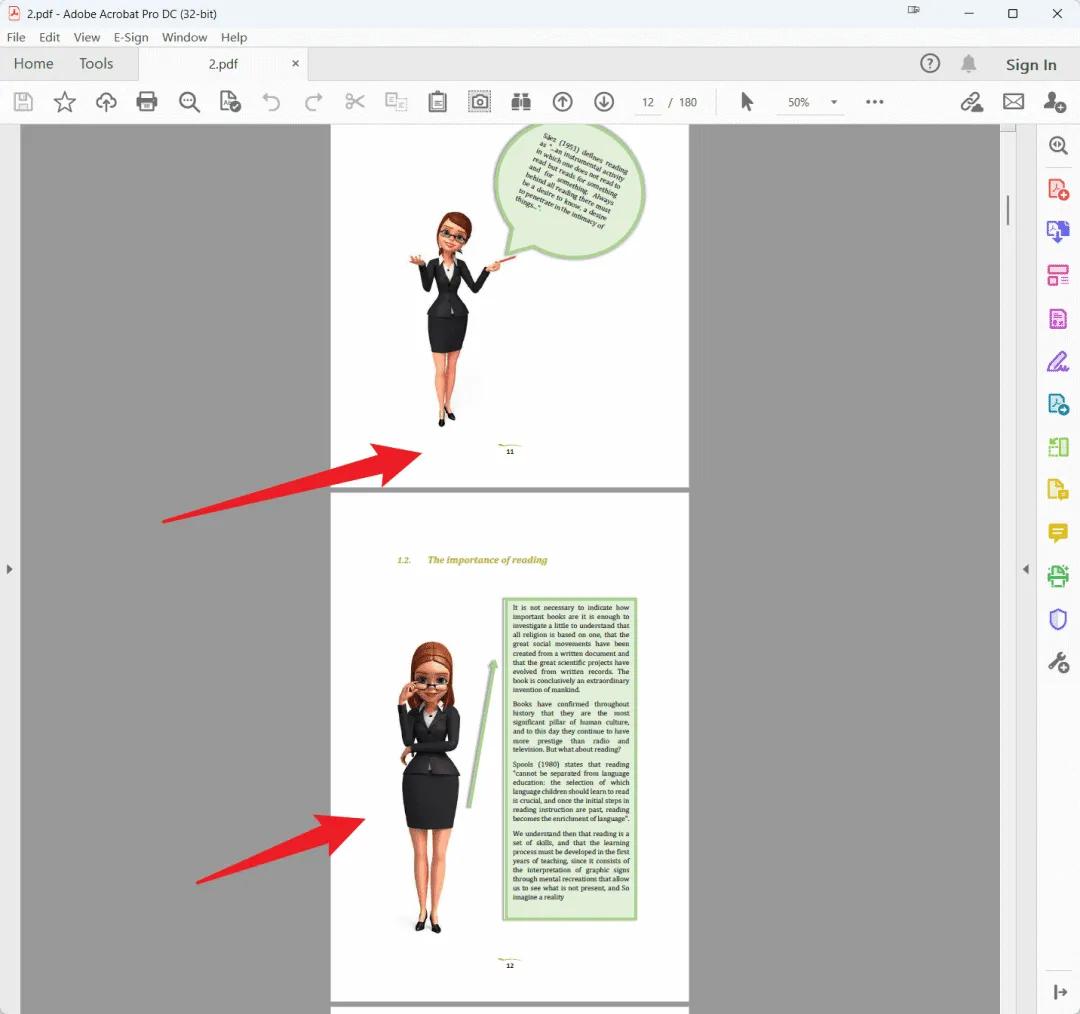Open the Fill & Sign pen tool
This screenshot has width=1080, height=1014.
(1058, 361)
